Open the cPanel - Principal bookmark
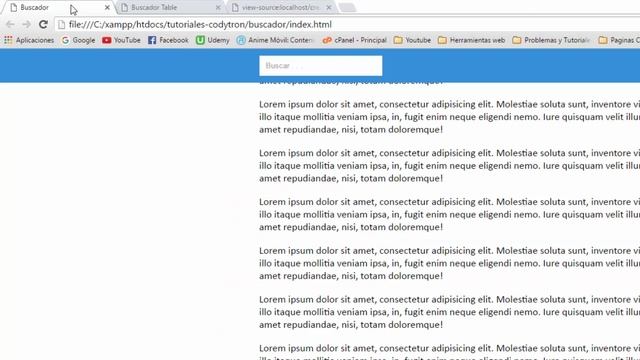Image resolution: width=640 pixels, height=360 pixels. coord(354,40)
